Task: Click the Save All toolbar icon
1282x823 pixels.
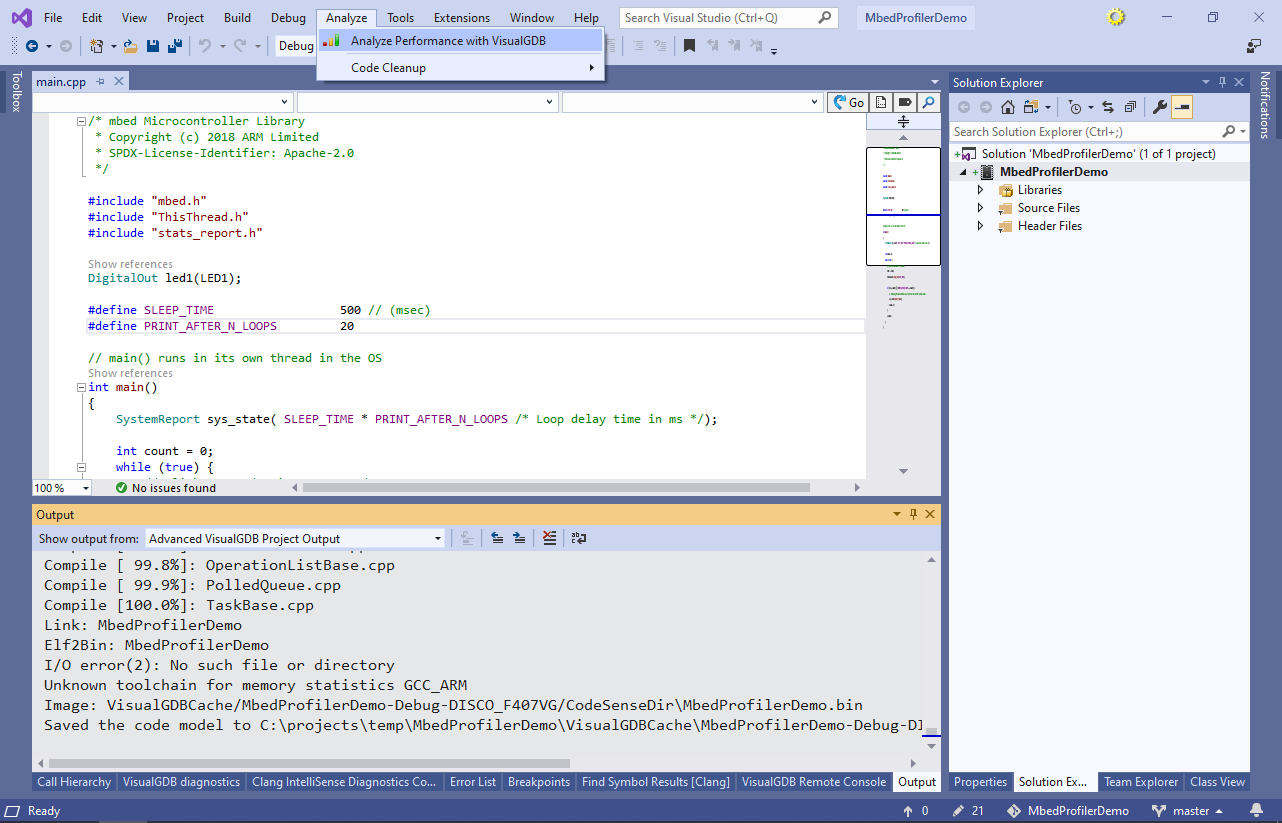Action: point(174,46)
